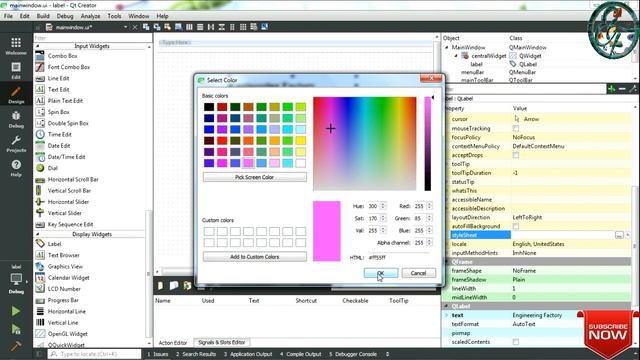Open the File menu
Image resolution: width=640 pixels, height=360 pixels.
(x=8, y=16)
